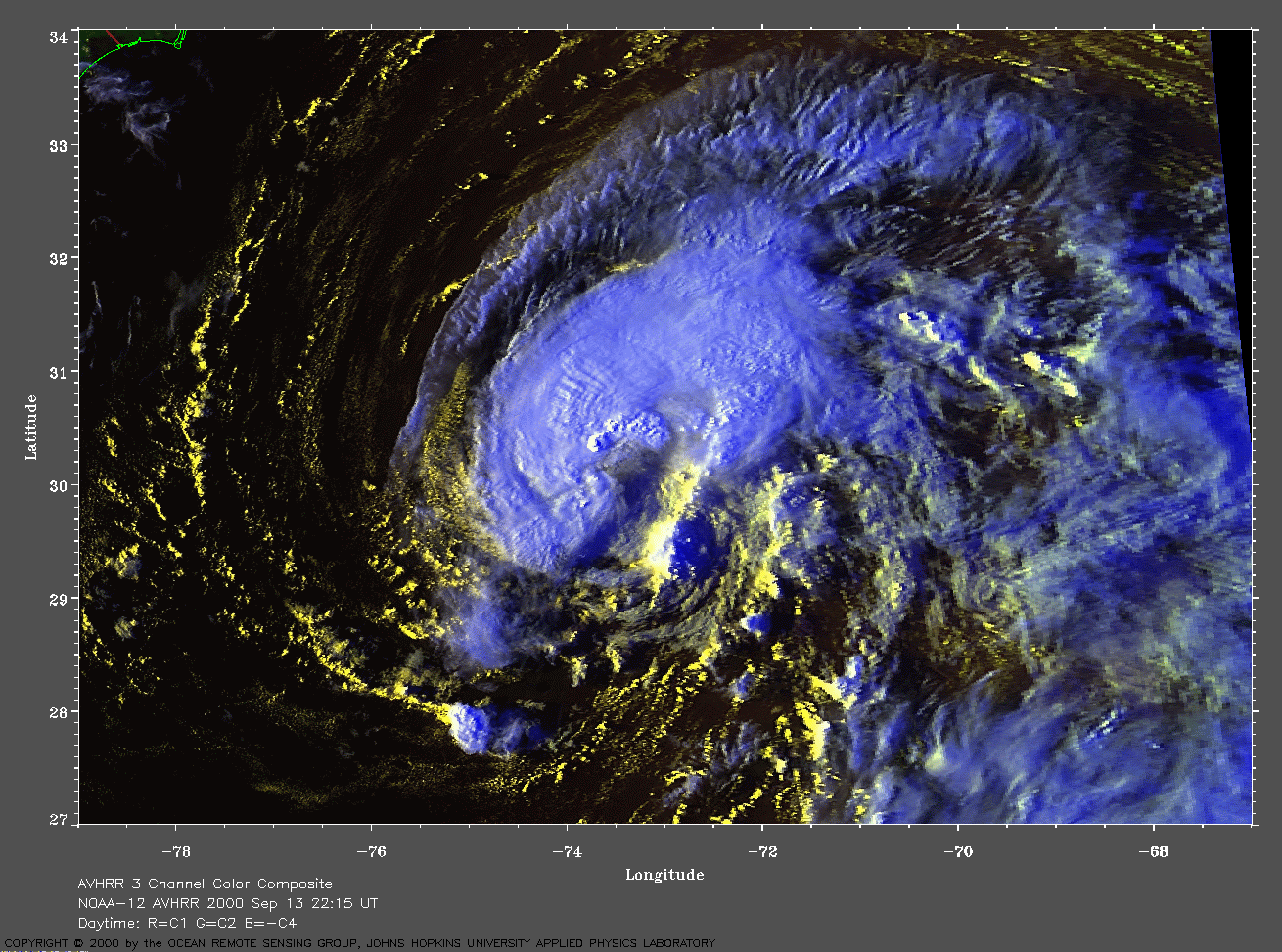Click the 31 latitude tick label
The width and height of the screenshot is (1282, 952).
coord(58,373)
